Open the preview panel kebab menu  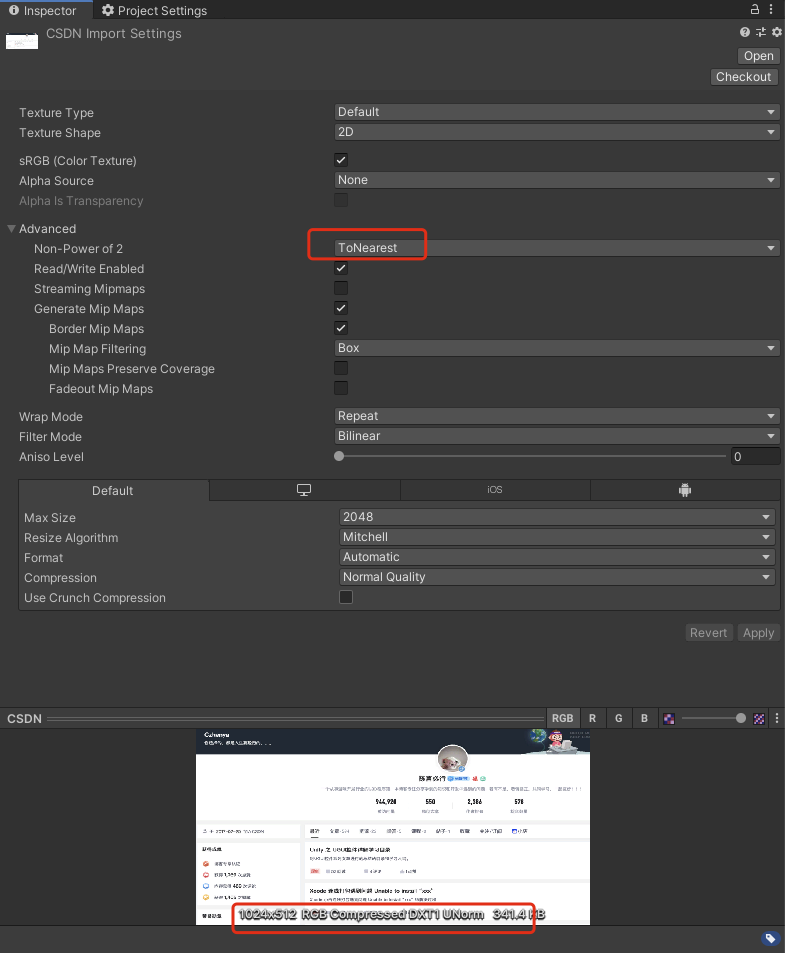coord(776,718)
